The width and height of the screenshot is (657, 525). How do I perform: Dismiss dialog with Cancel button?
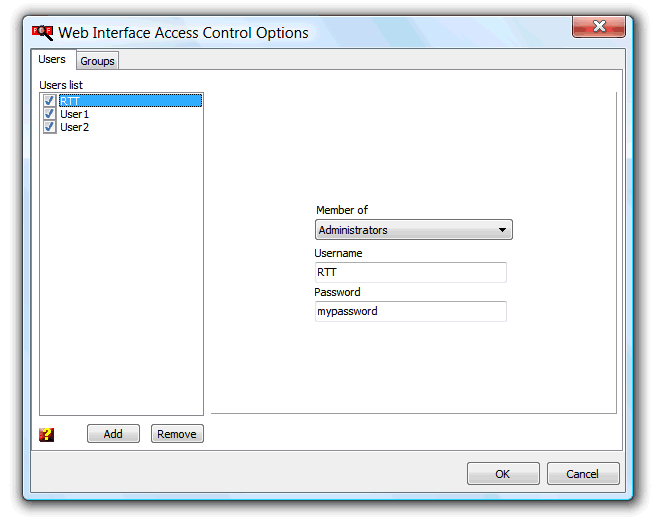pos(582,473)
